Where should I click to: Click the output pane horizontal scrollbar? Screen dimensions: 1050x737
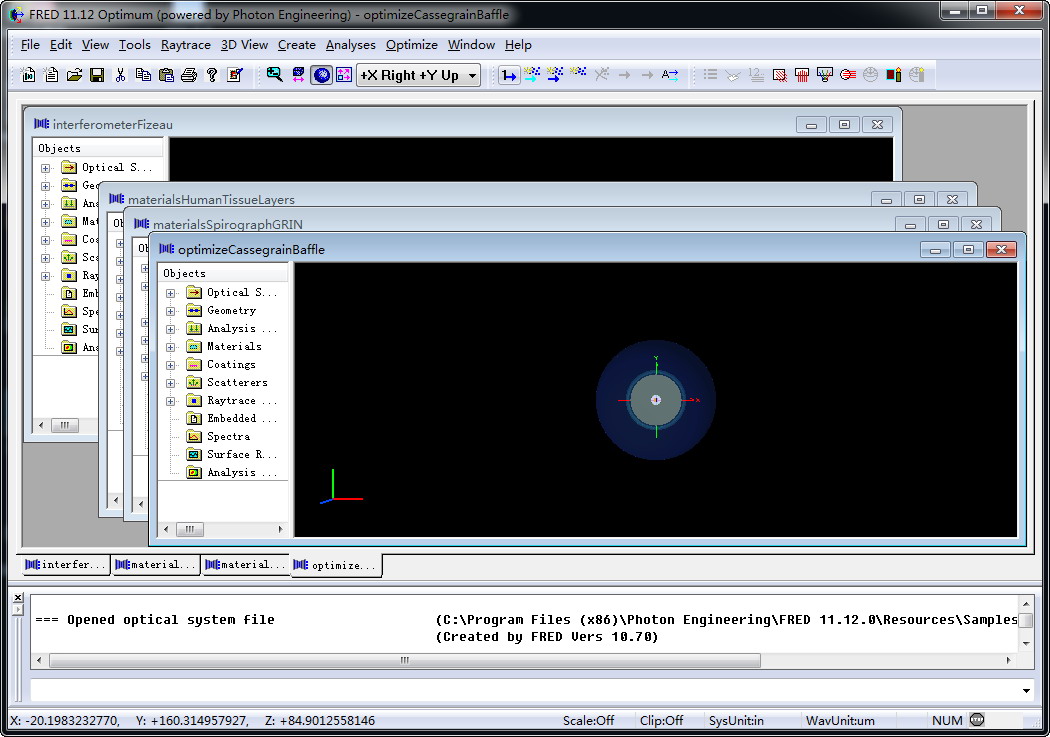(405, 661)
